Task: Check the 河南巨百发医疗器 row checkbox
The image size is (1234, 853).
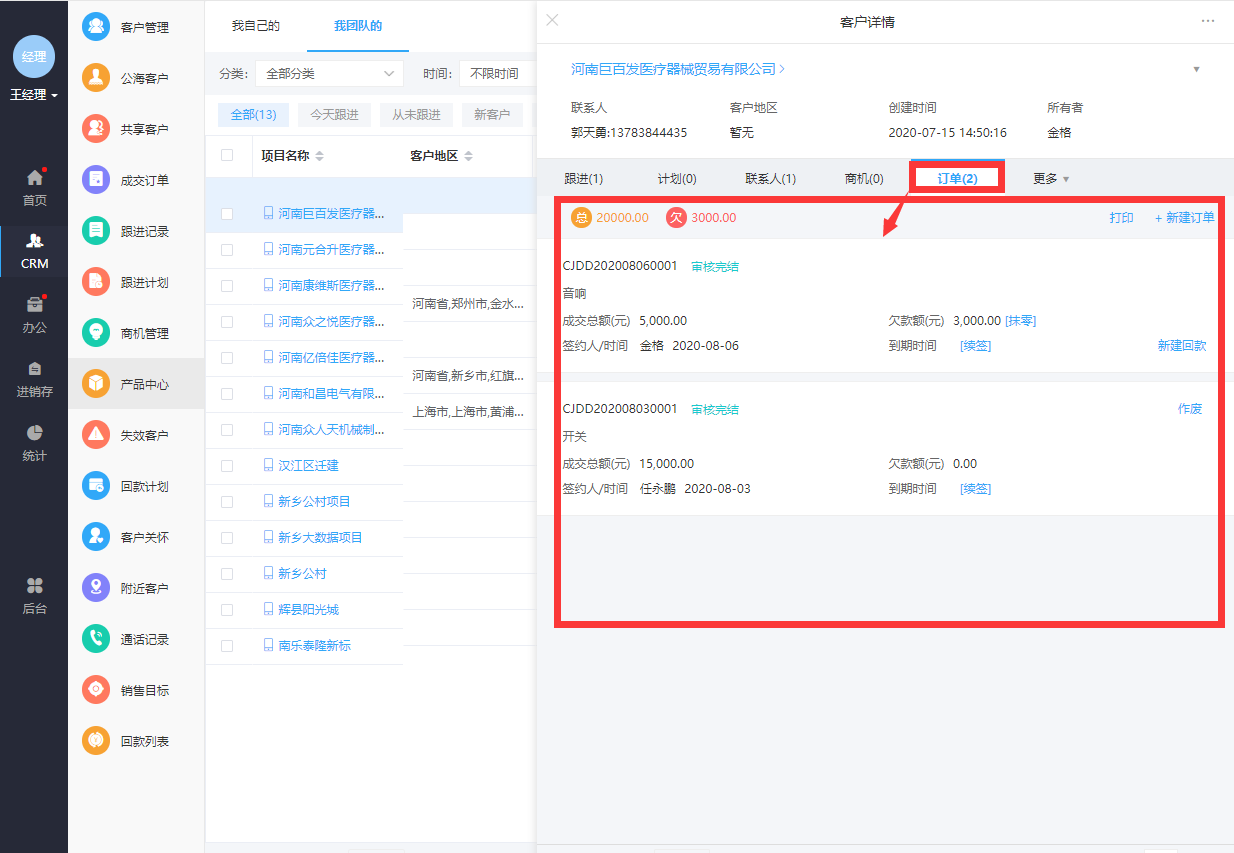Action: [227, 214]
